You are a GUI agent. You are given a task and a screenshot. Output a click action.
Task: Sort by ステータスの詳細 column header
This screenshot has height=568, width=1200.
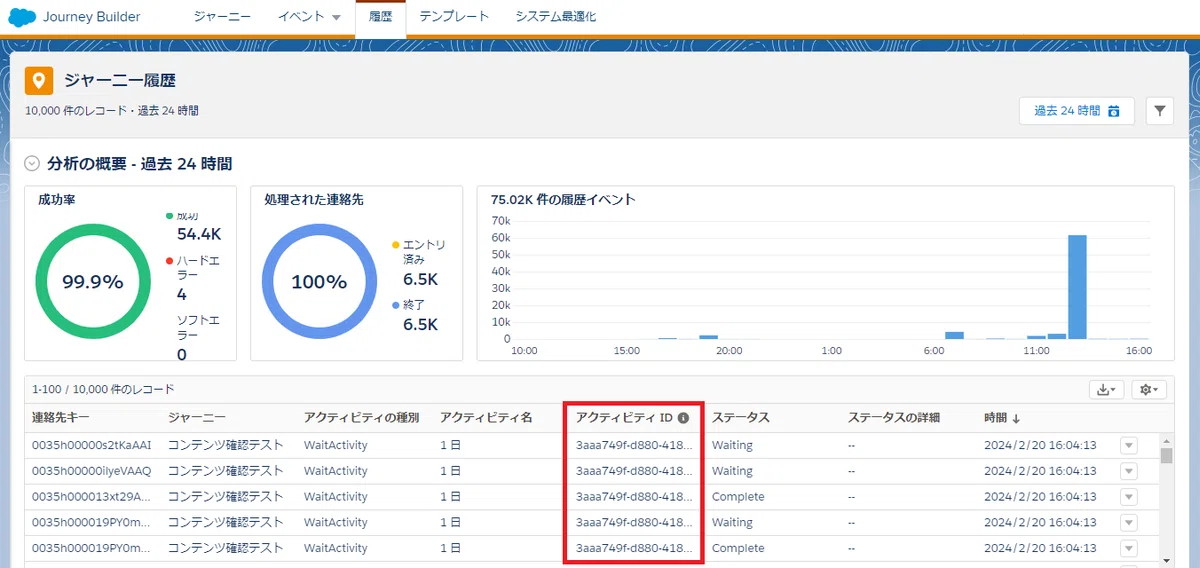tap(894, 418)
